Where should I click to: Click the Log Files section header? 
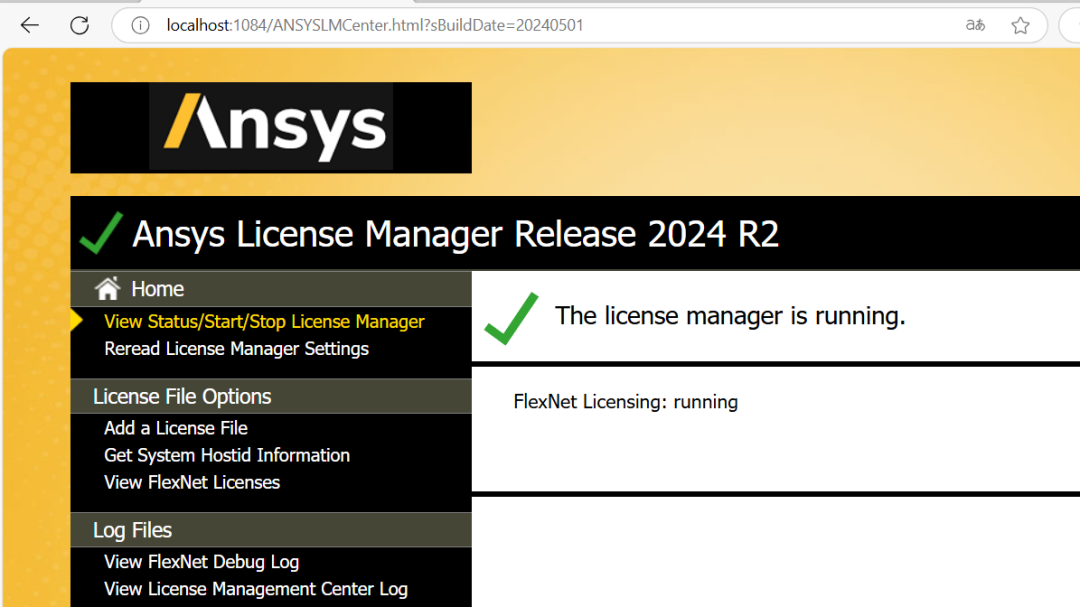pyautogui.click(x=271, y=530)
